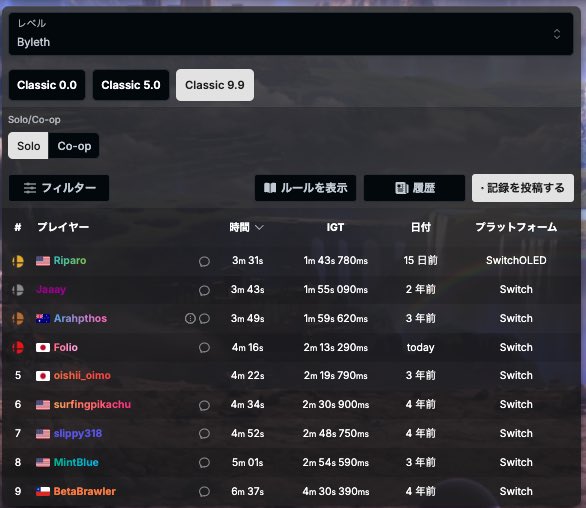Open the 履歴 history button
This screenshot has width=586, height=508.
click(414, 188)
